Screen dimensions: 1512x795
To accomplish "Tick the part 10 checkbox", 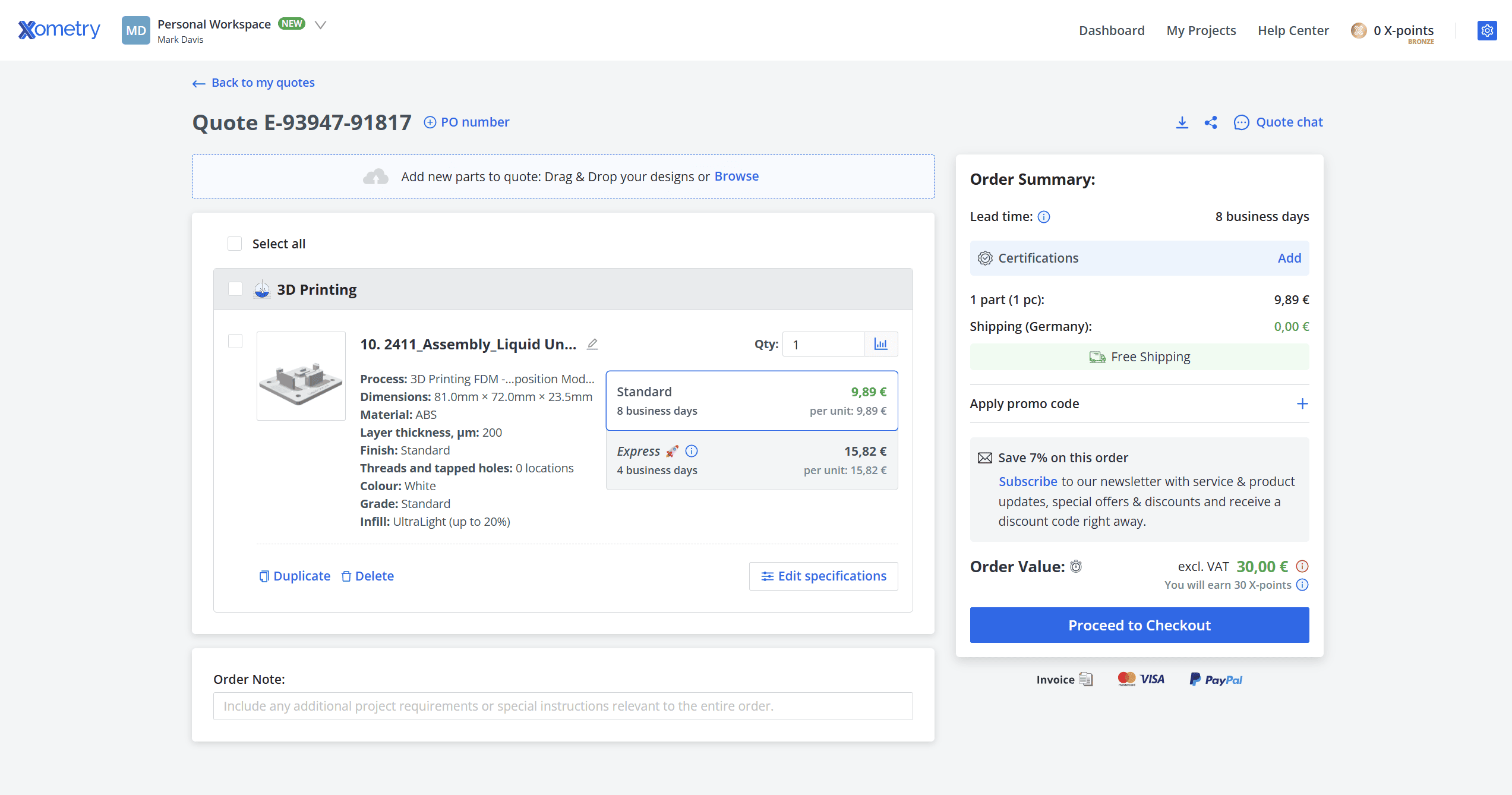I will click(235, 341).
